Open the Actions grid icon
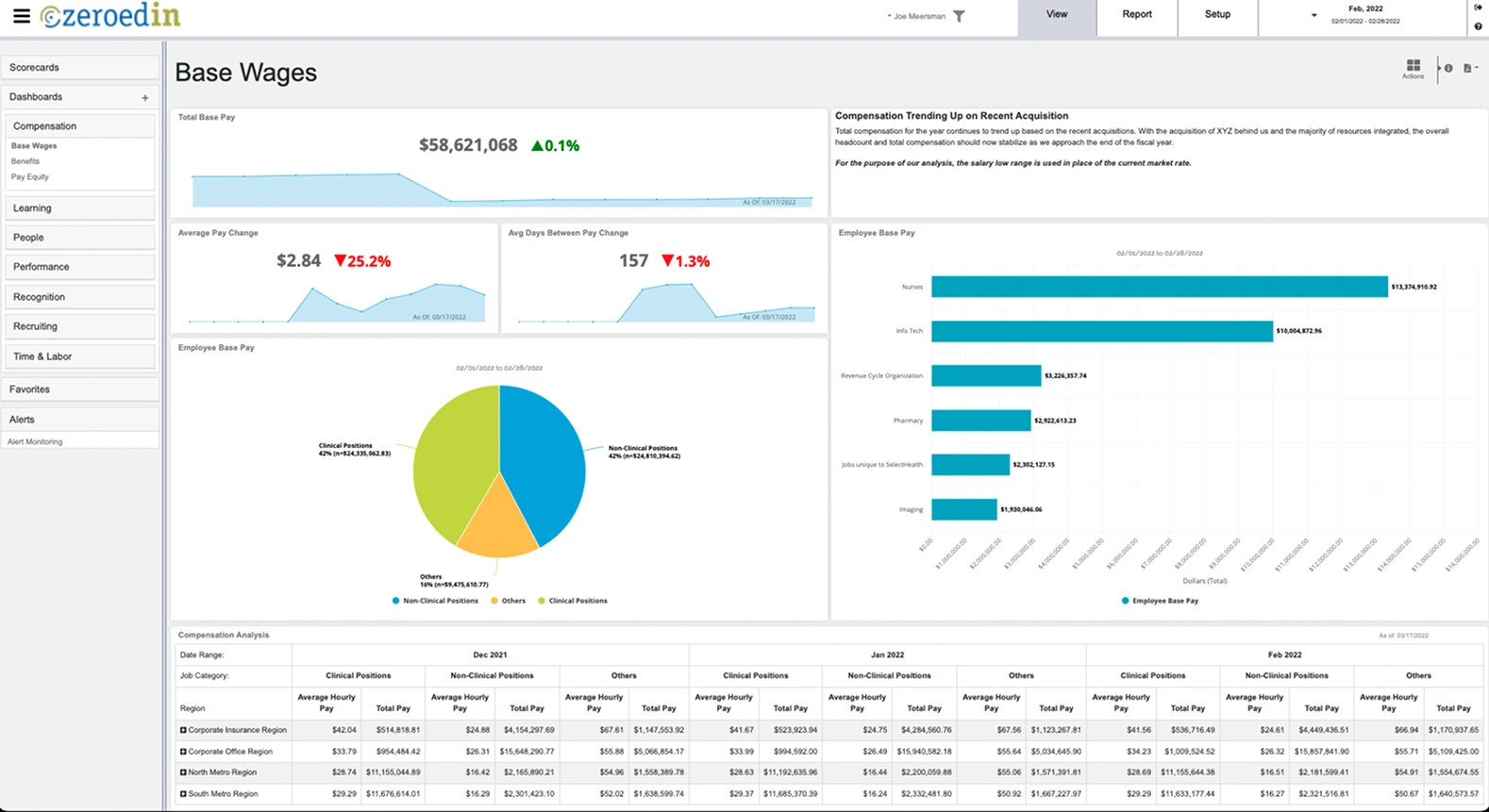Screen dimensions: 1489x812 click(x=1413, y=68)
